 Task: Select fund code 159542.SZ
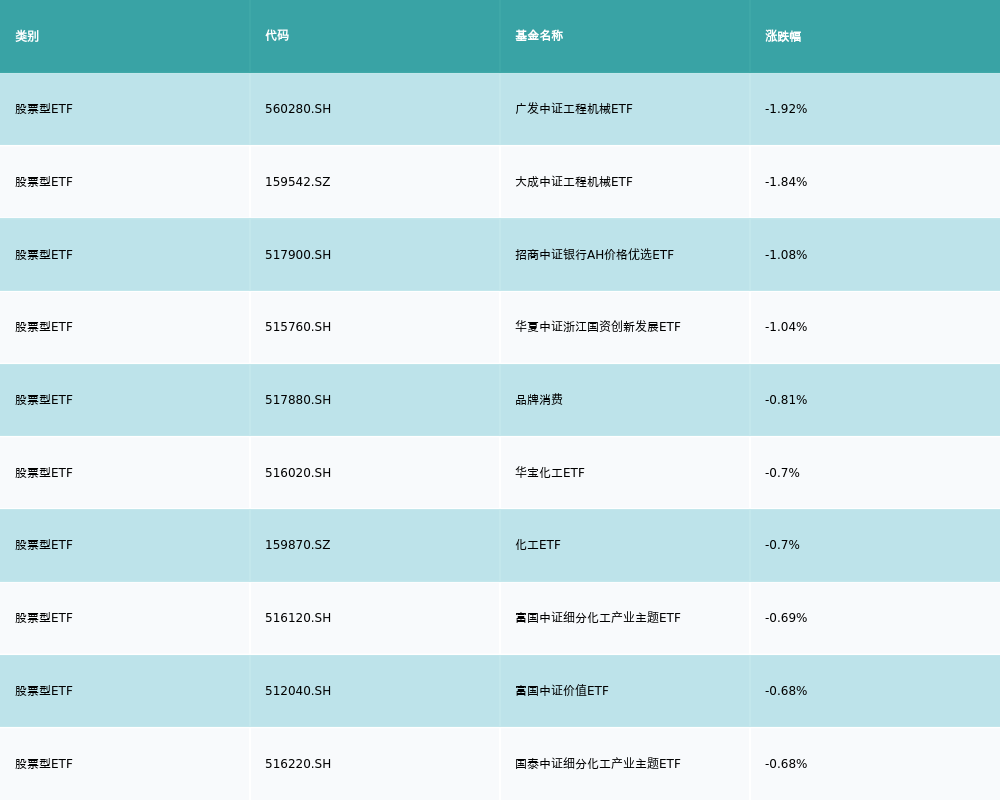(297, 182)
